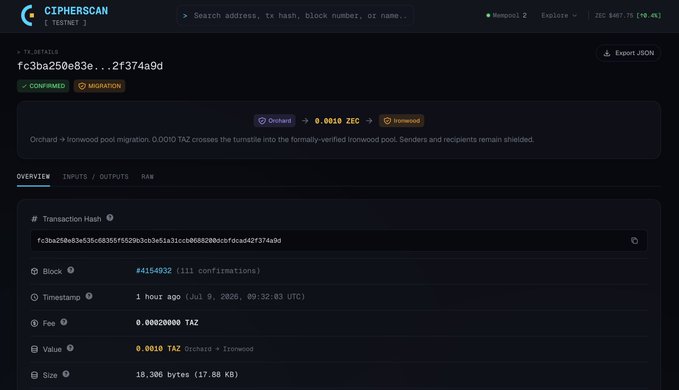This screenshot has width=679, height=390.
Task: Click the truncated hash heading fc3ba250e83e...2f374a9d
Action: [90, 66]
